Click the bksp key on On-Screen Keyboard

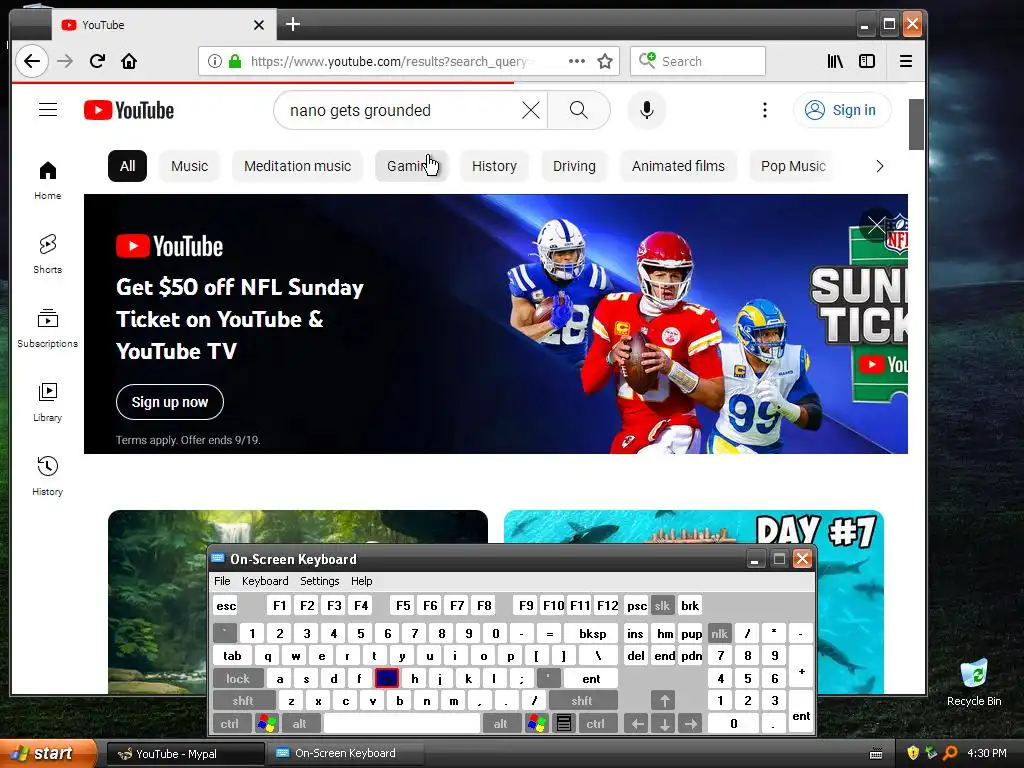tap(593, 633)
